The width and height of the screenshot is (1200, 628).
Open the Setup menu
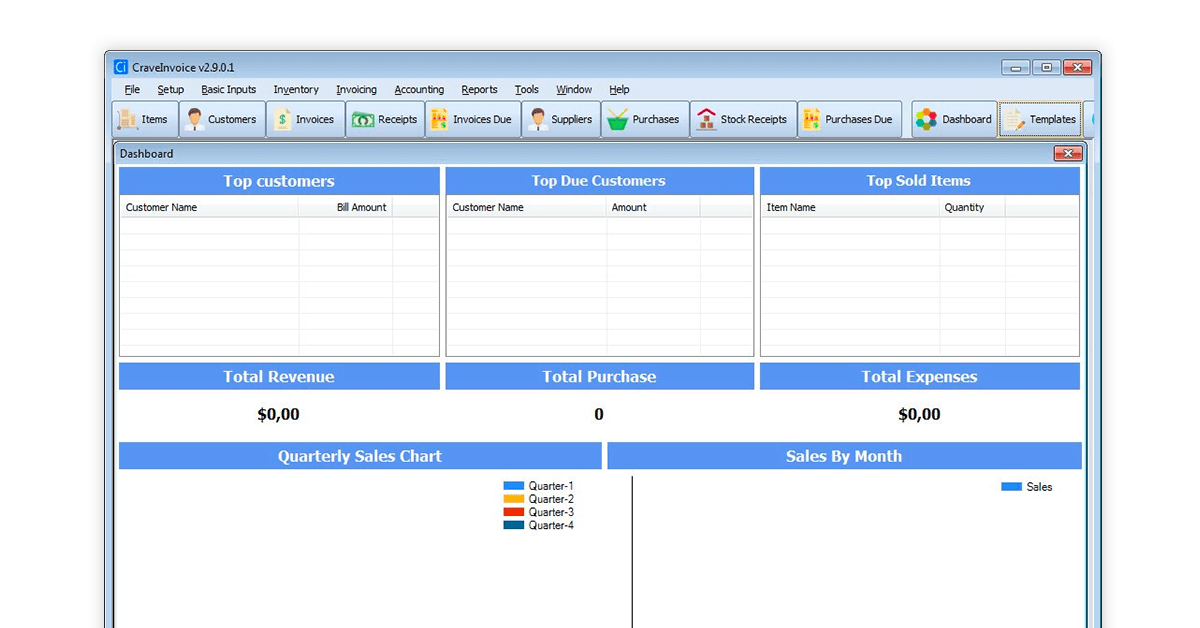click(171, 90)
